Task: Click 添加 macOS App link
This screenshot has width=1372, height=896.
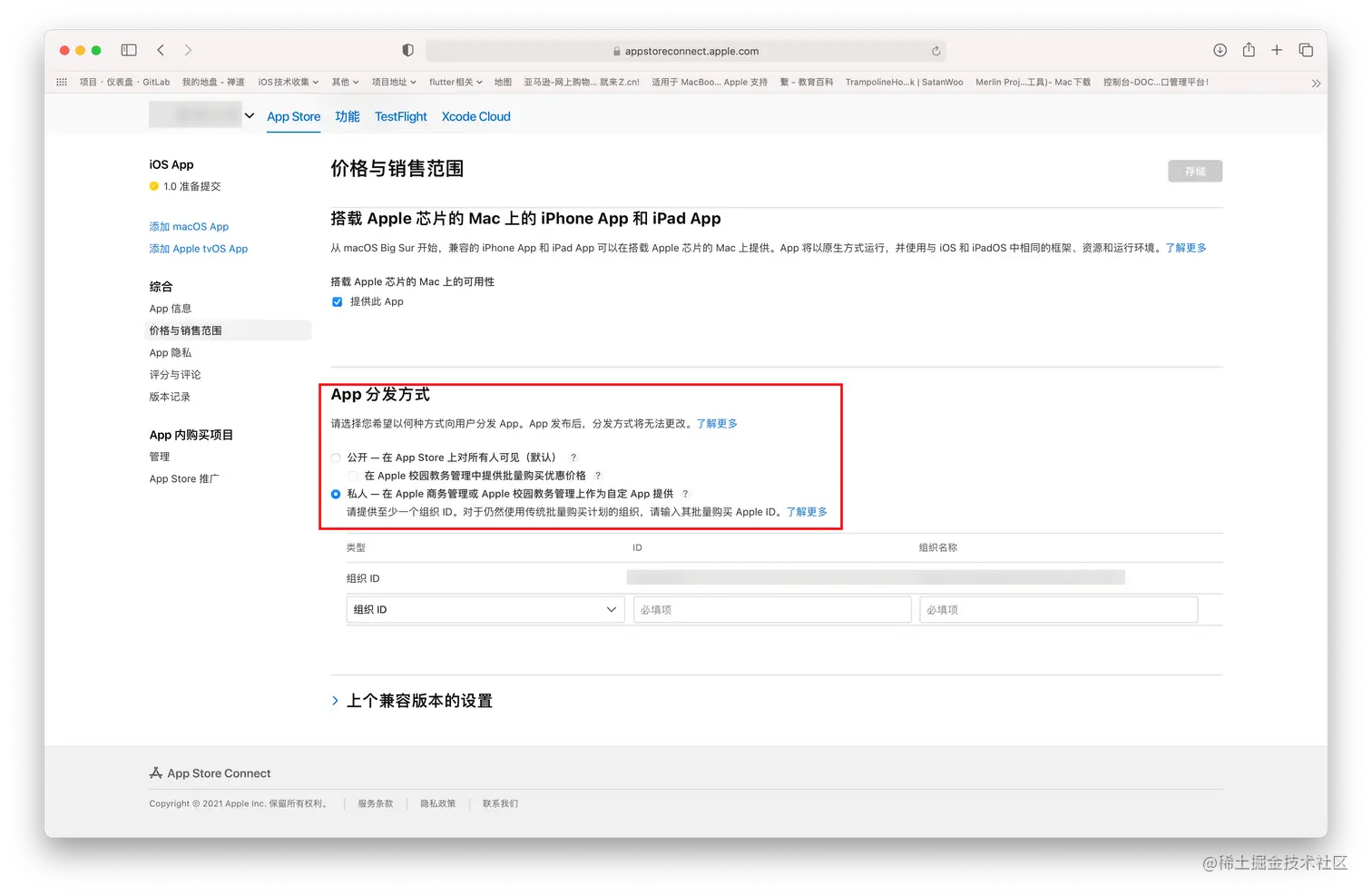Action: tap(189, 226)
